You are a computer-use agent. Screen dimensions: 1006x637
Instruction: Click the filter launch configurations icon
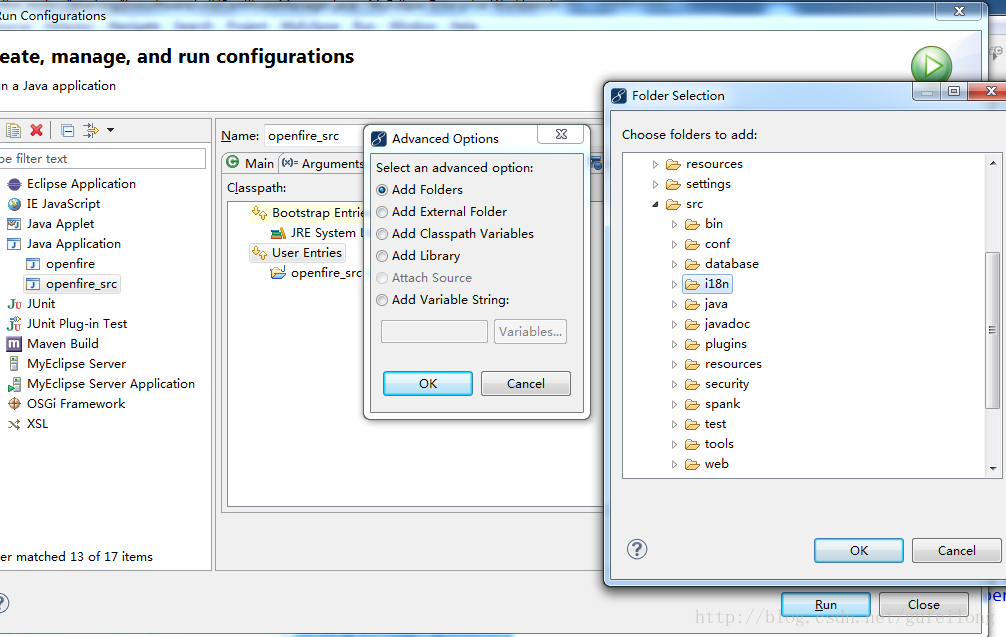91,130
